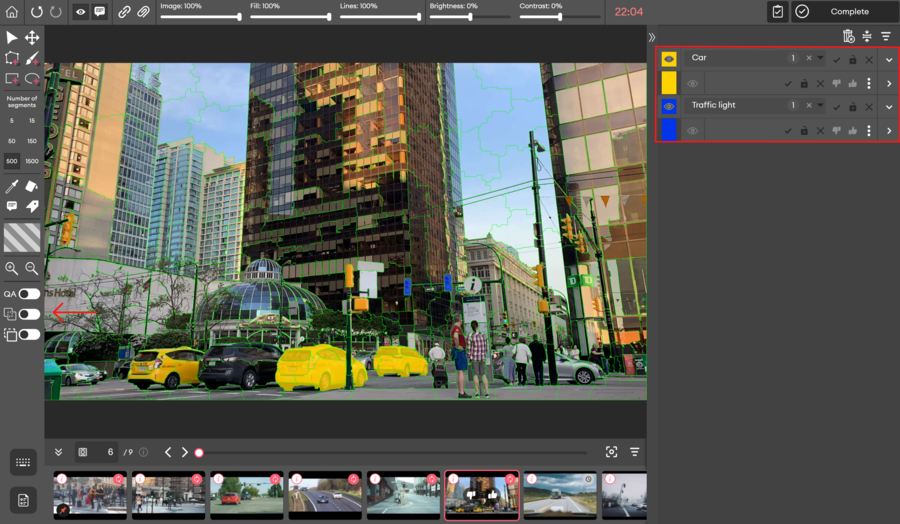Select the move/pan tool
Screen dimensions: 900x524
pyautogui.click(x=32, y=38)
